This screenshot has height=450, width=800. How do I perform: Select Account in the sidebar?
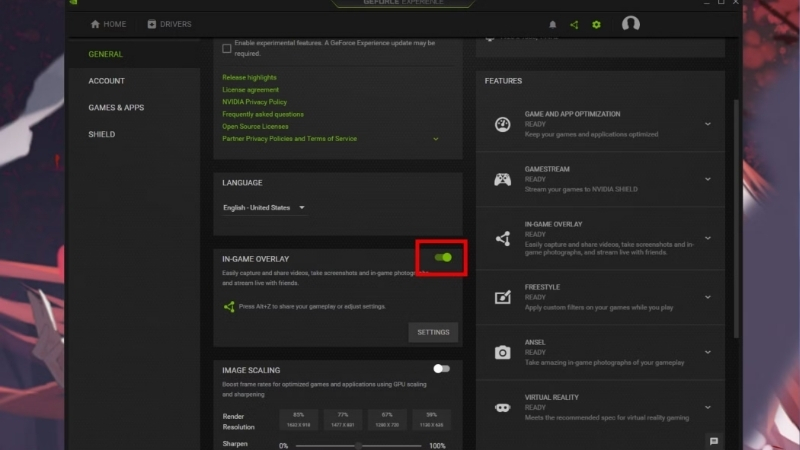pyautogui.click(x=106, y=81)
